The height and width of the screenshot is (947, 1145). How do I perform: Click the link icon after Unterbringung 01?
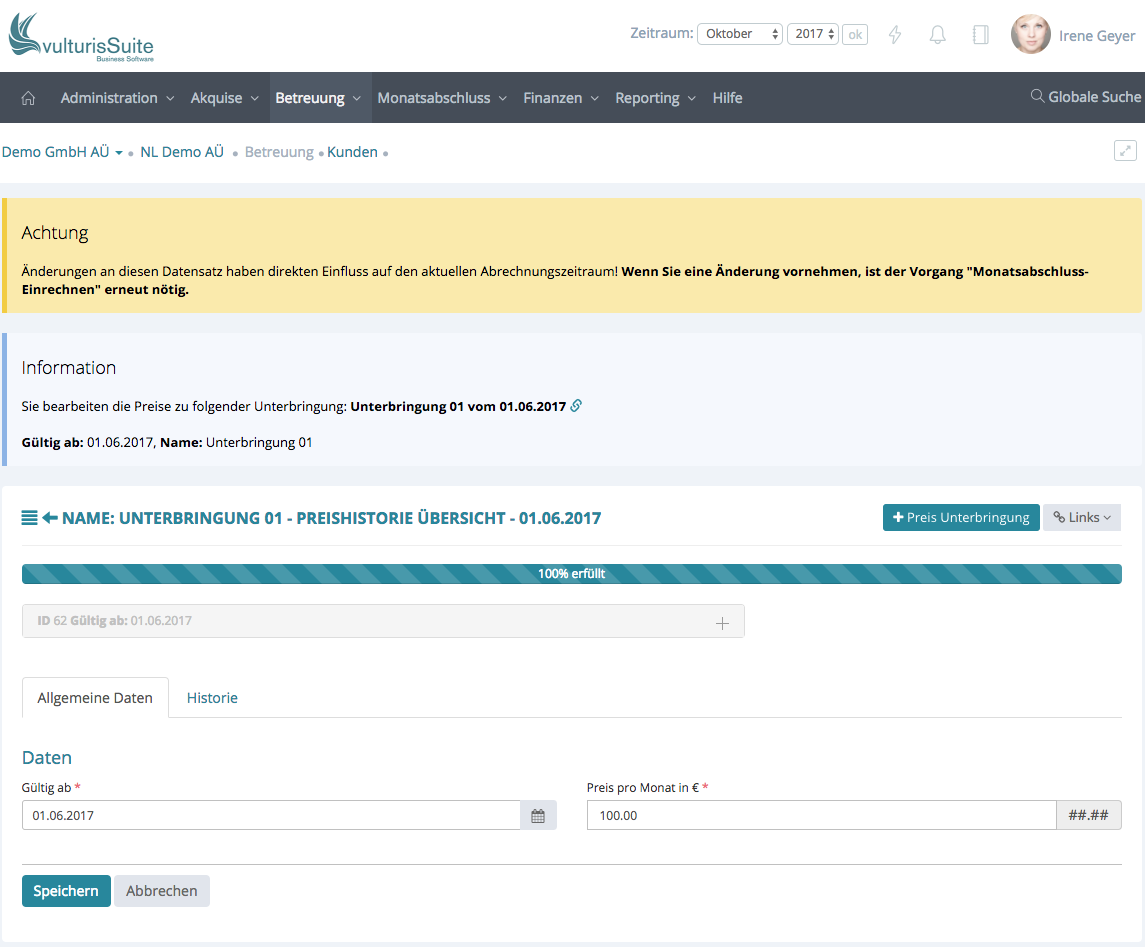pos(576,407)
